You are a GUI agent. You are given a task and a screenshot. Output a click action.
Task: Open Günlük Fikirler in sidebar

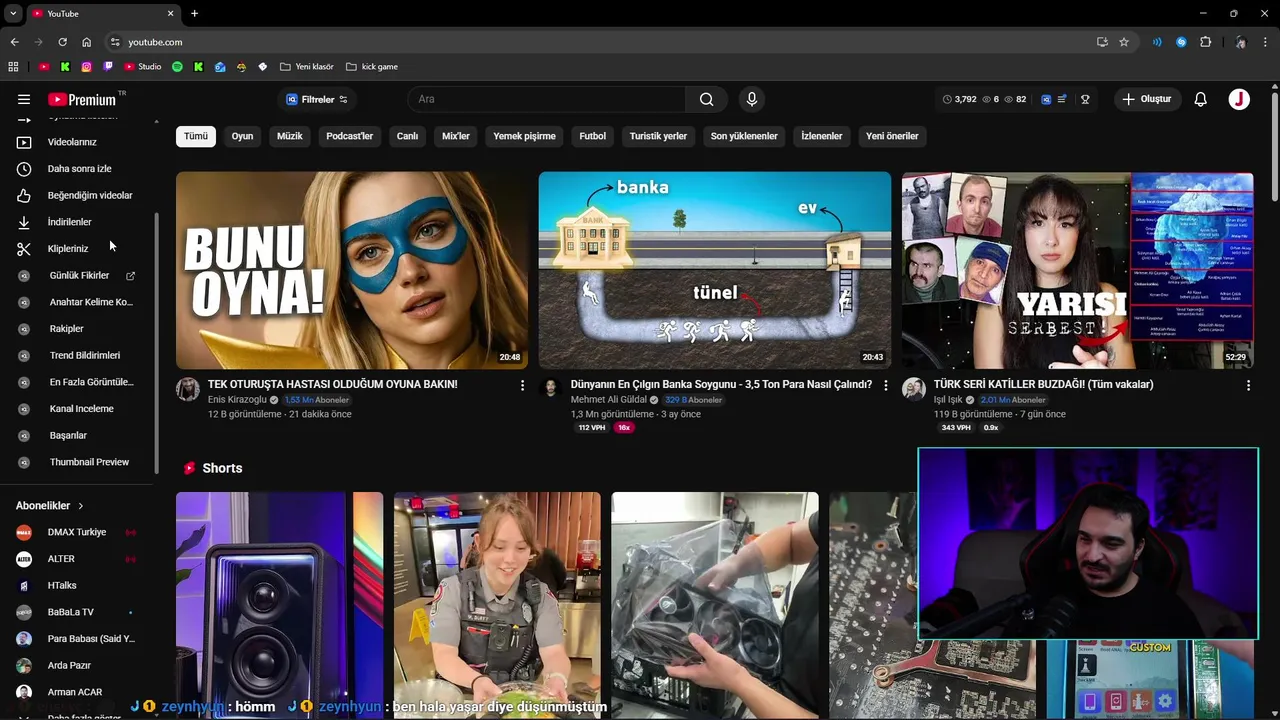(x=79, y=275)
